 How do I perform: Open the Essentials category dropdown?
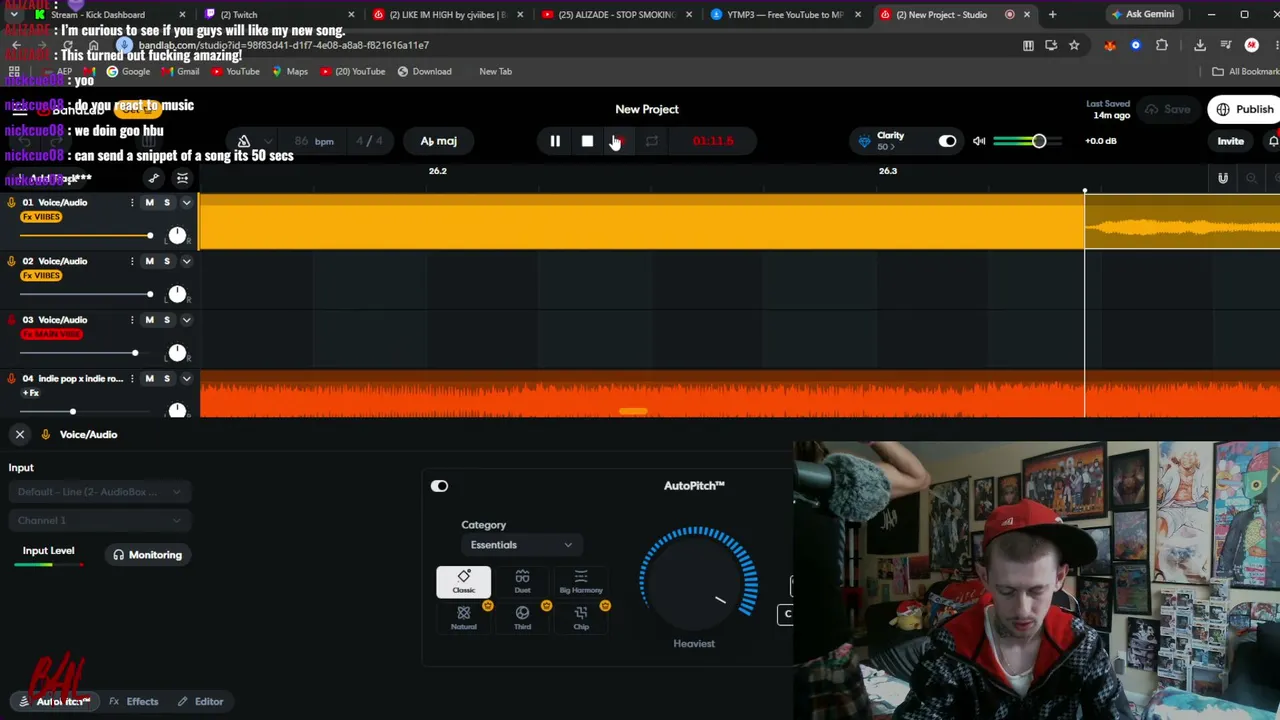point(521,545)
